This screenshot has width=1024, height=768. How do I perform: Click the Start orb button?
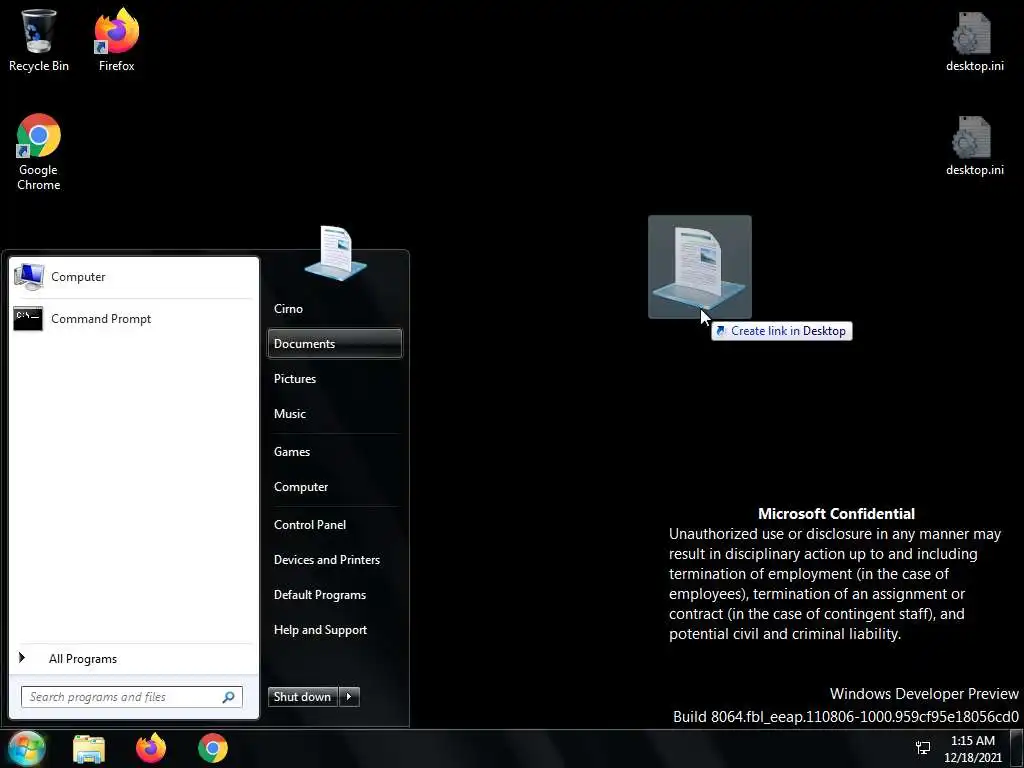pos(26,748)
